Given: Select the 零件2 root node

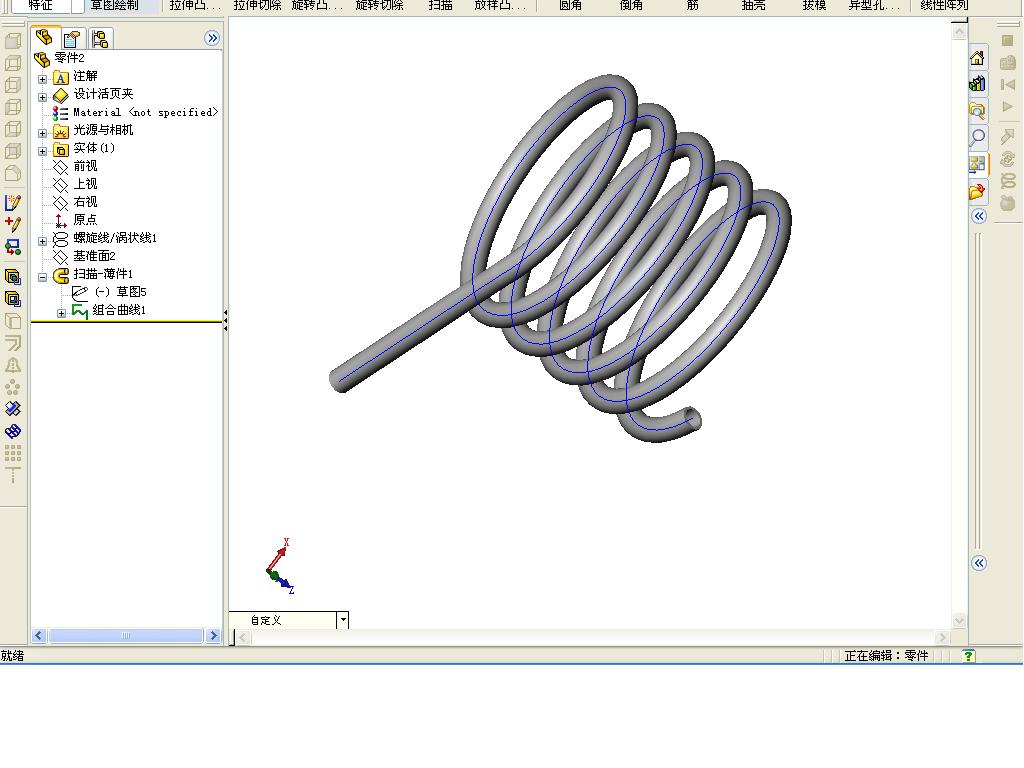Looking at the screenshot, I should (x=69, y=58).
